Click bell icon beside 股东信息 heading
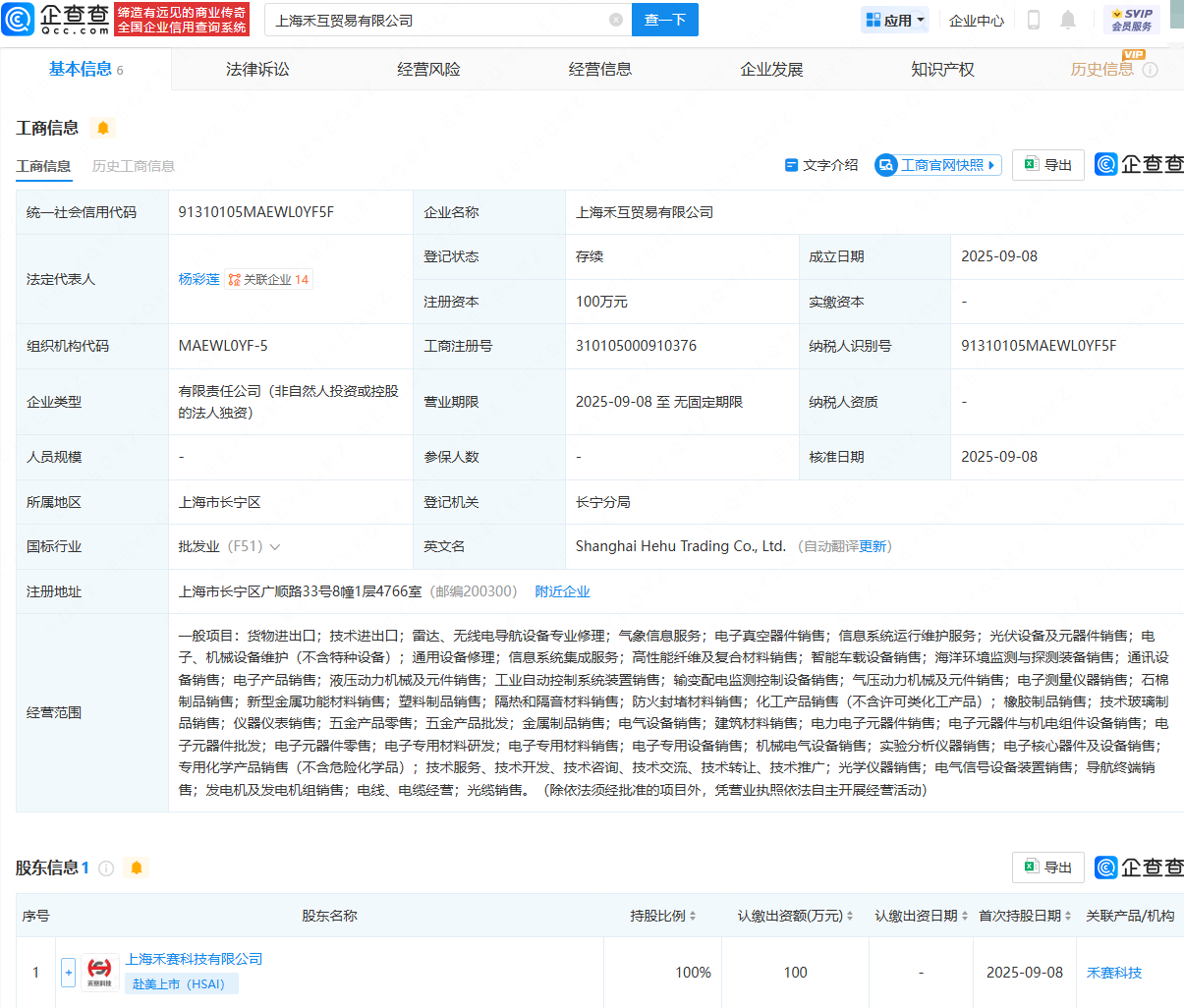This screenshot has width=1184, height=1008. click(x=137, y=868)
